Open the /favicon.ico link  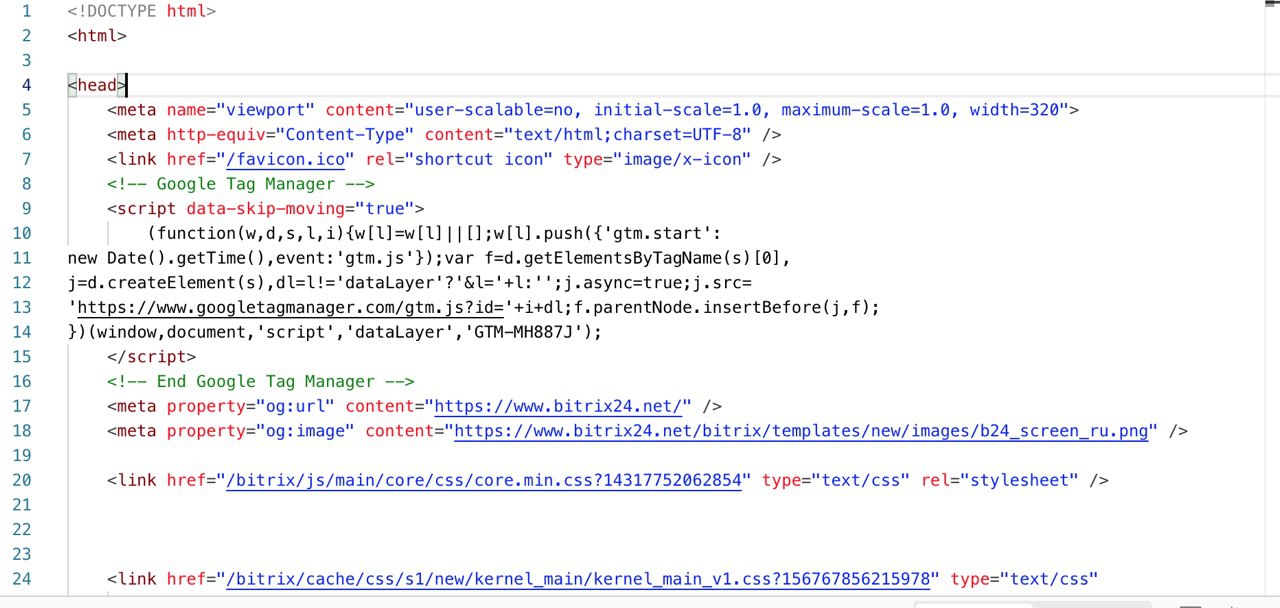point(291,159)
